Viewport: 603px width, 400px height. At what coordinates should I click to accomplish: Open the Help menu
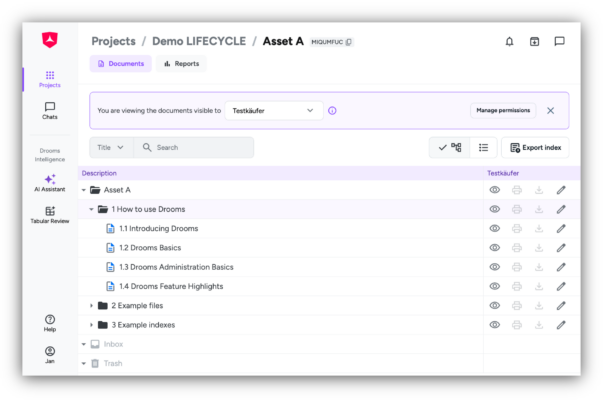tap(50, 323)
